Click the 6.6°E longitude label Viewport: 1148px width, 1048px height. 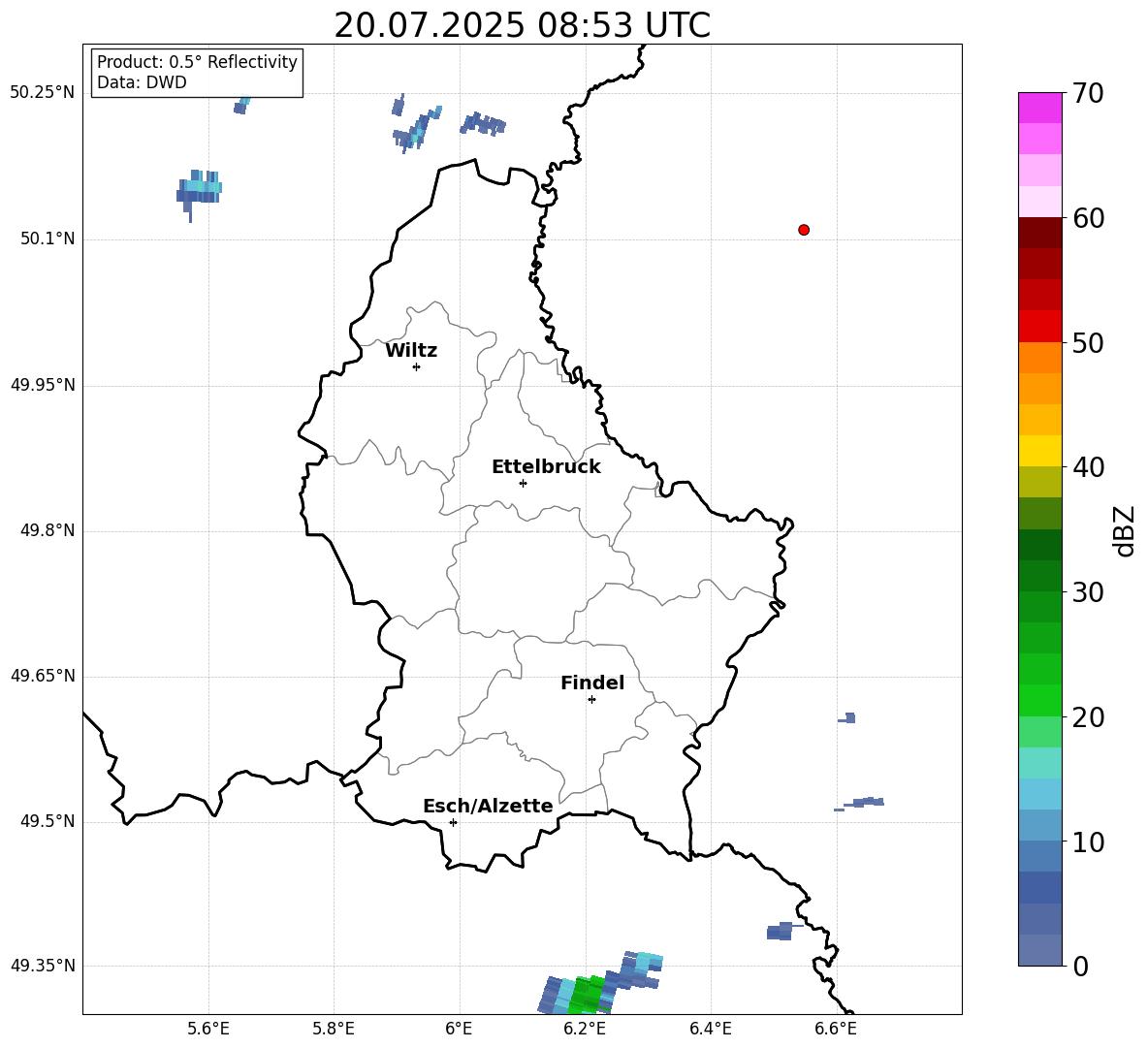[x=836, y=1030]
